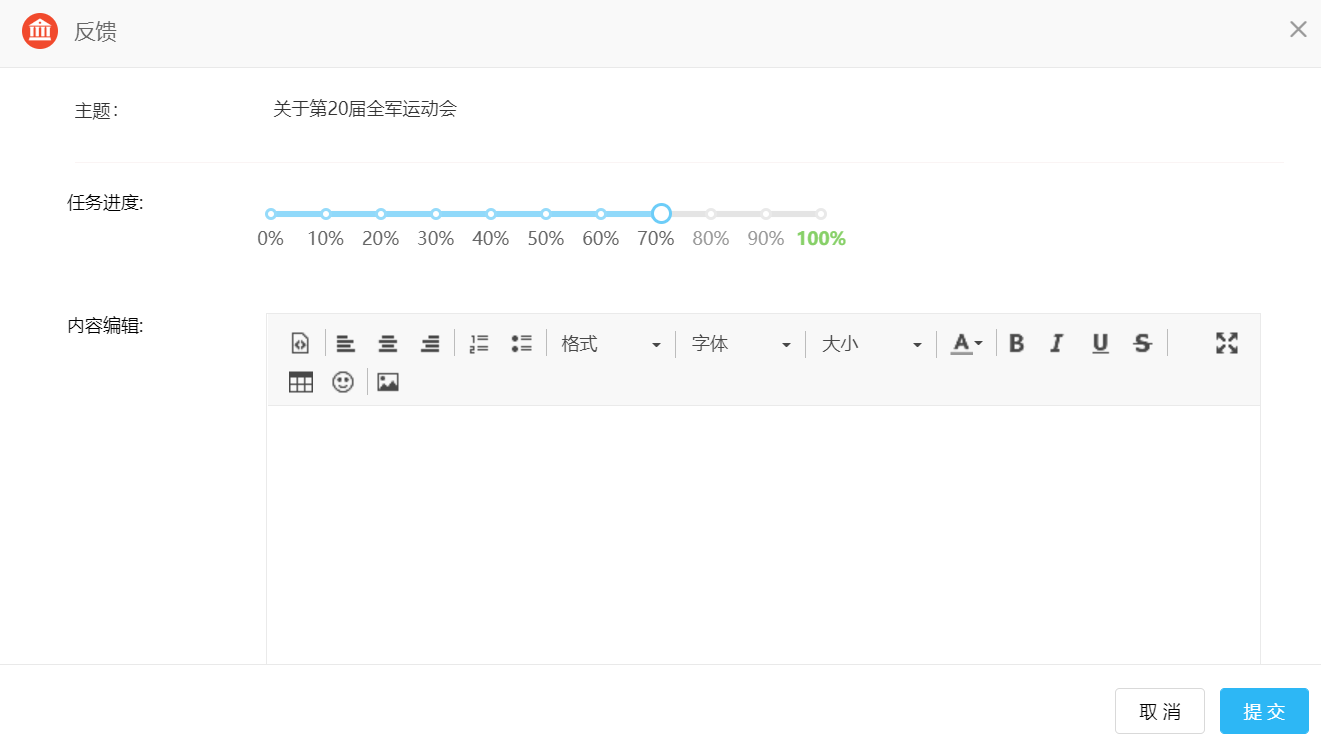
Task: Open the emoji picker
Action: (x=343, y=381)
